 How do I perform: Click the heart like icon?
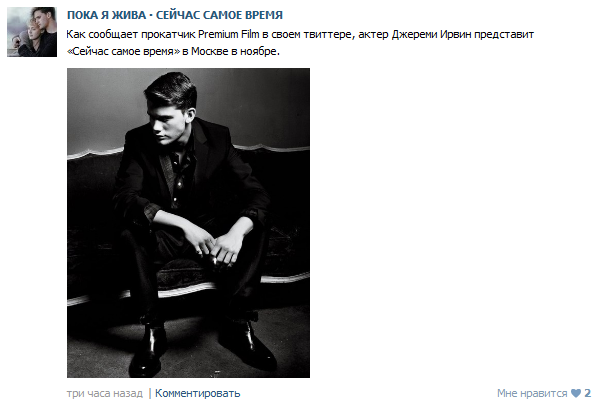pyautogui.click(x=576, y=393)
